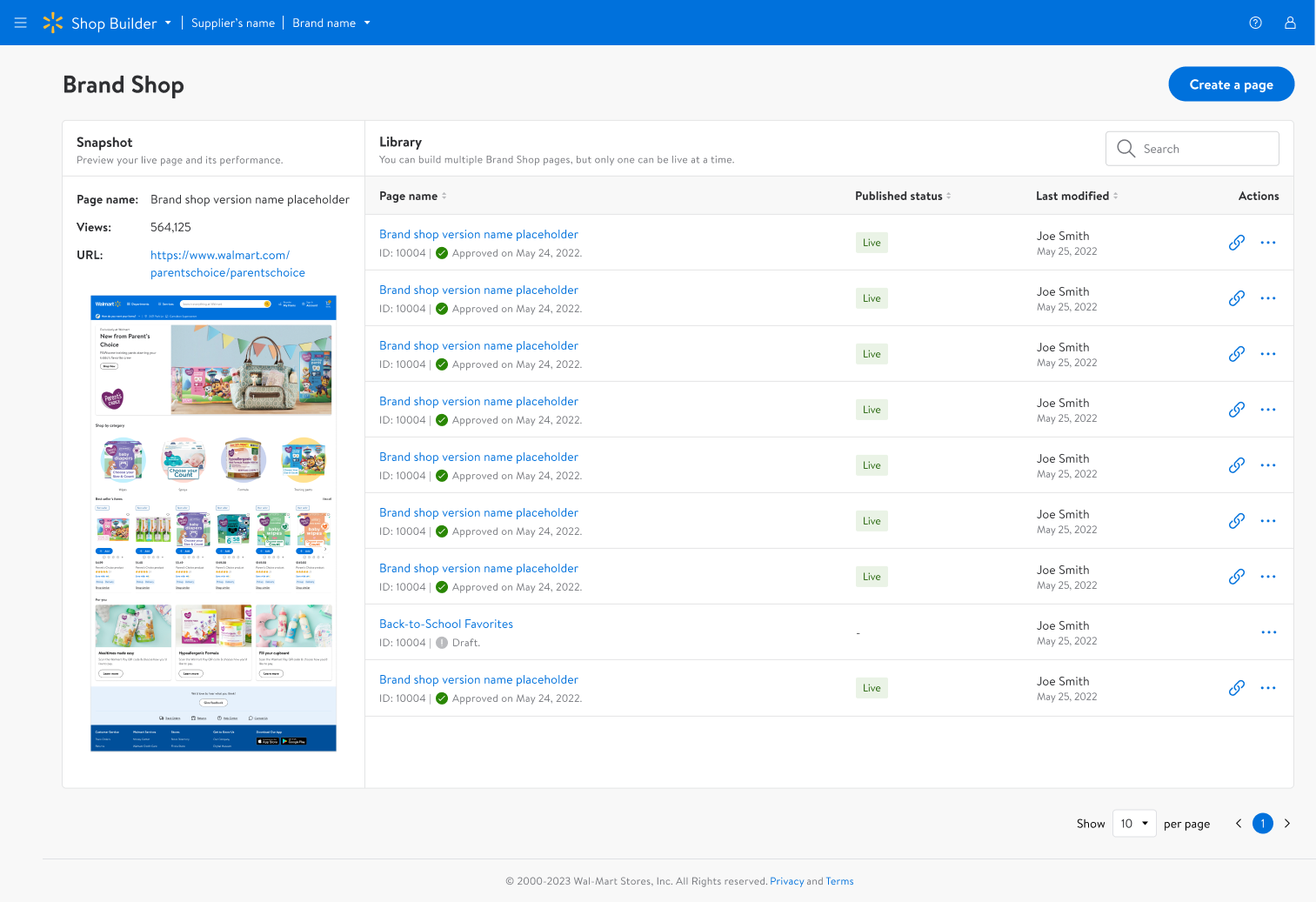This screenshot has width=1316, height=902.
Task: Open the user account profile icon
Action: point(1290,23)
